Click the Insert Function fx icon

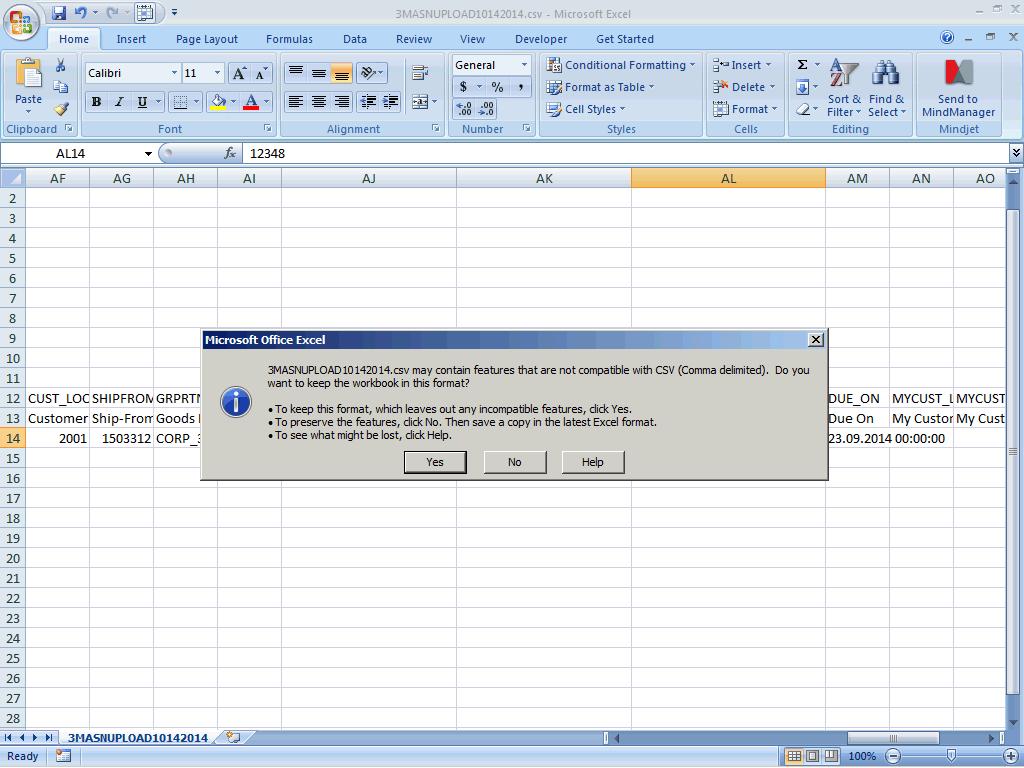click(x=230, y=153)
